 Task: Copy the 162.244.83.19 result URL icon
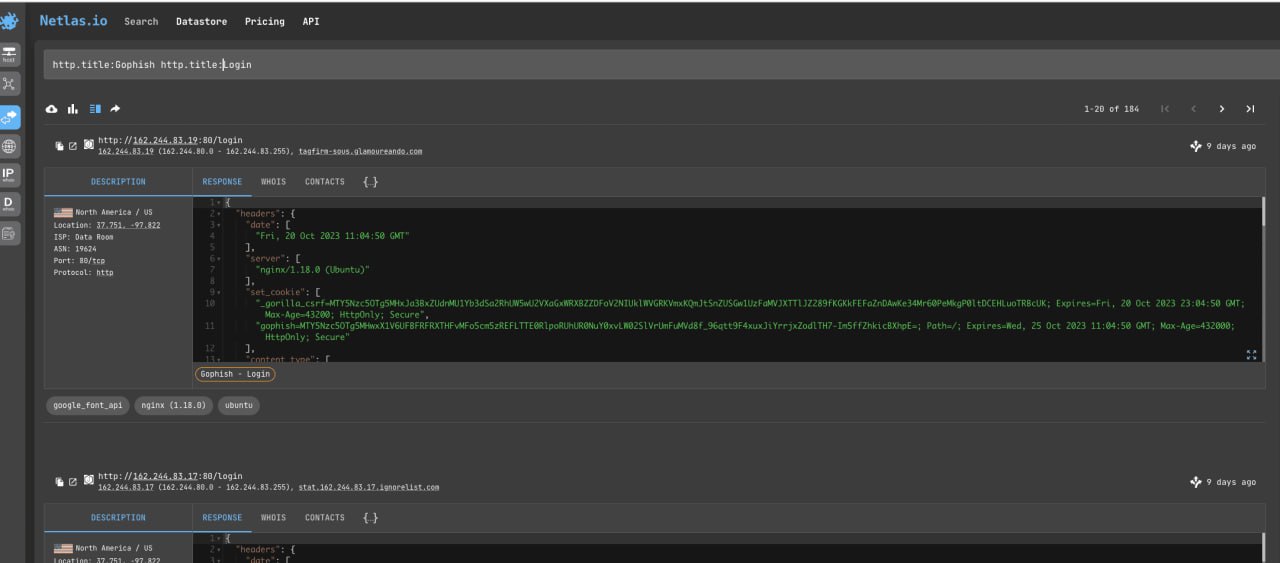click(59, 146)
